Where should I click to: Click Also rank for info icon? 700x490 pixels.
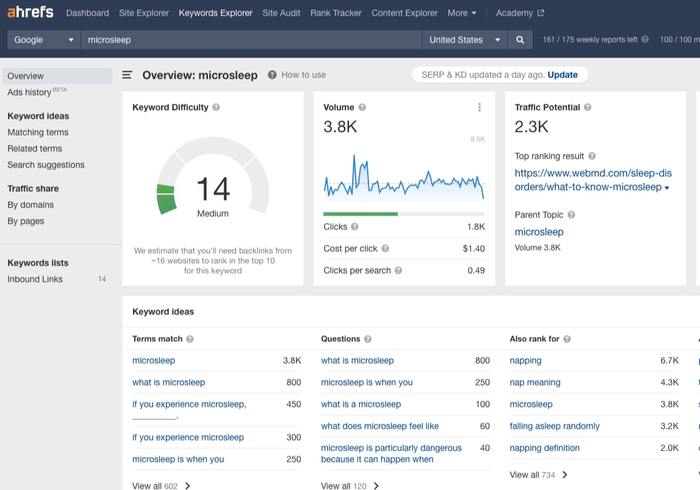point(567,339)
